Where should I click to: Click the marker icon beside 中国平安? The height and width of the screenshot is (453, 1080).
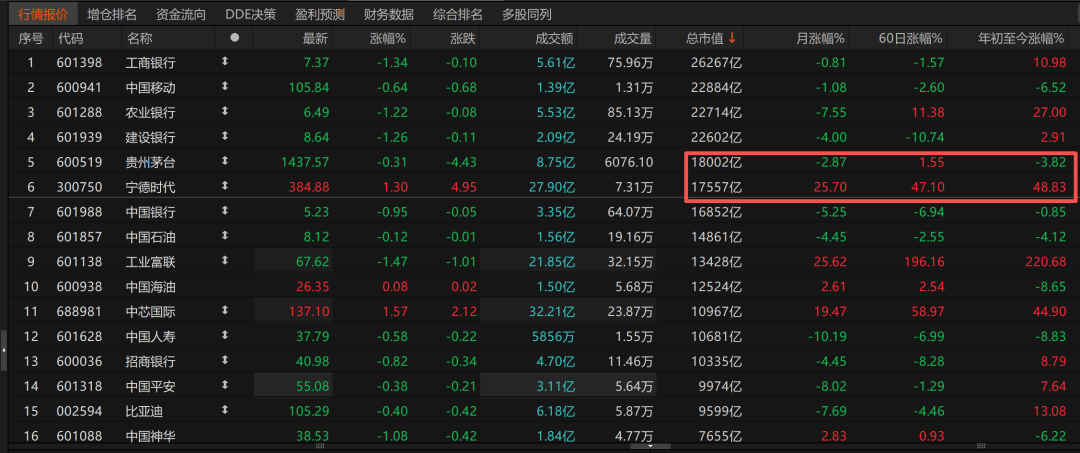(224, 386)
